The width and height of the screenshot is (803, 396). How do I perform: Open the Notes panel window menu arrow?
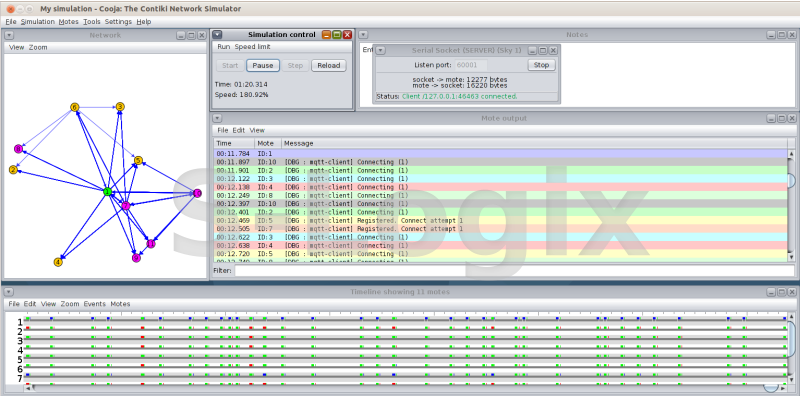(363, 34)
